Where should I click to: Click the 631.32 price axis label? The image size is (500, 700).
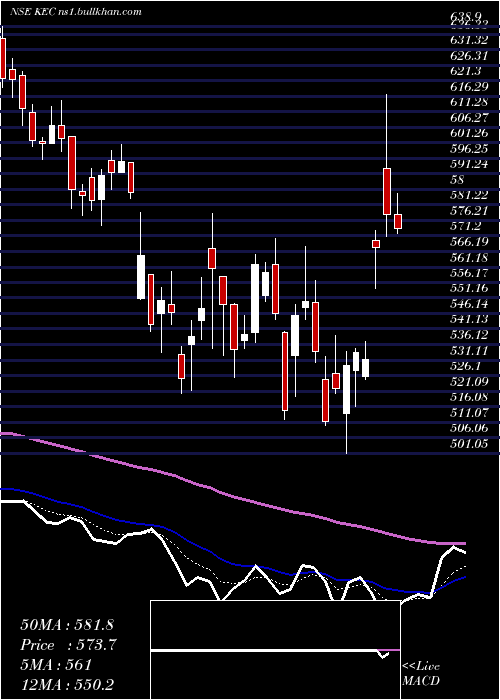pos(469,40)
